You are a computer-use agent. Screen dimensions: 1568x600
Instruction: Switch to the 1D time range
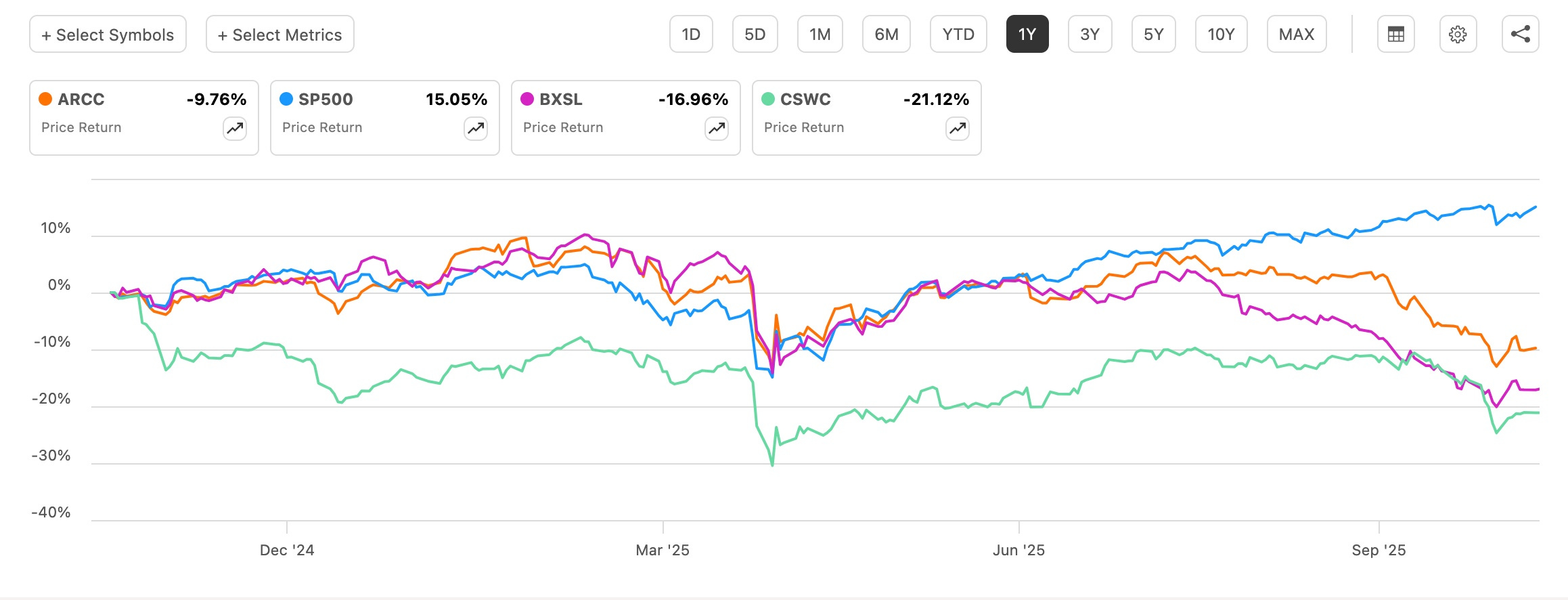[x=691, y=34]
